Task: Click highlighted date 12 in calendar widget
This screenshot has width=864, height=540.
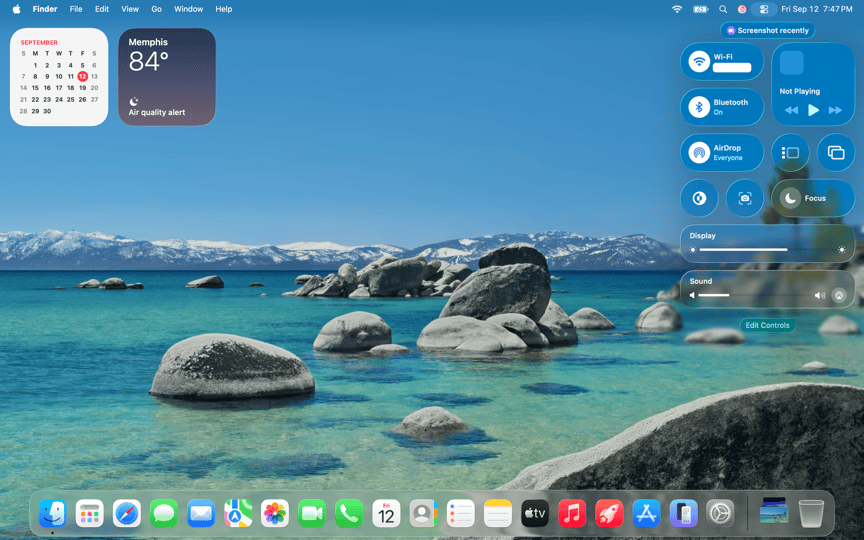Action: (83, 76)
